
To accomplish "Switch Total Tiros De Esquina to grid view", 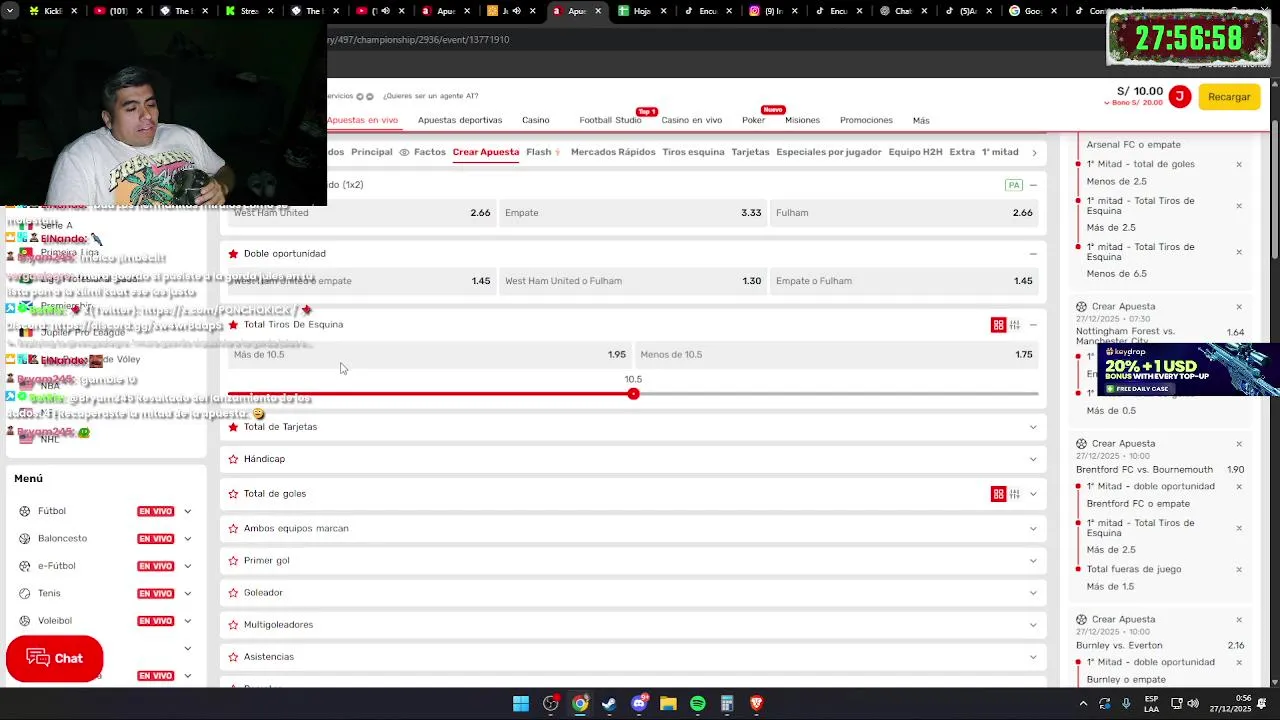I will coord(998,325).
